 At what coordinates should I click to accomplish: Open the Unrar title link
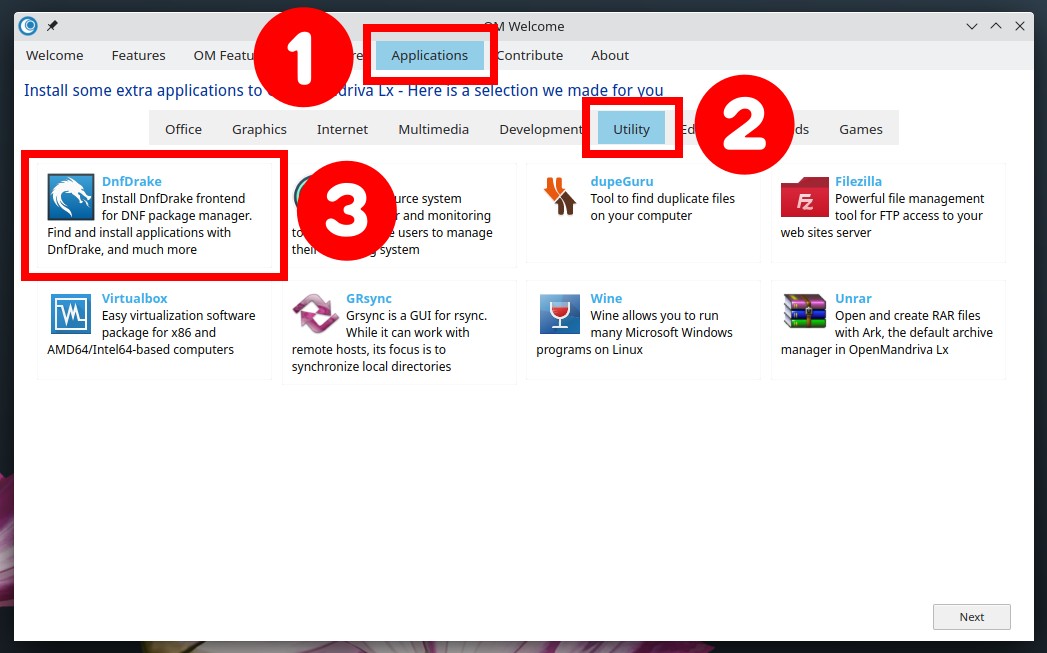pyautogui.click(x=853, y=298)
